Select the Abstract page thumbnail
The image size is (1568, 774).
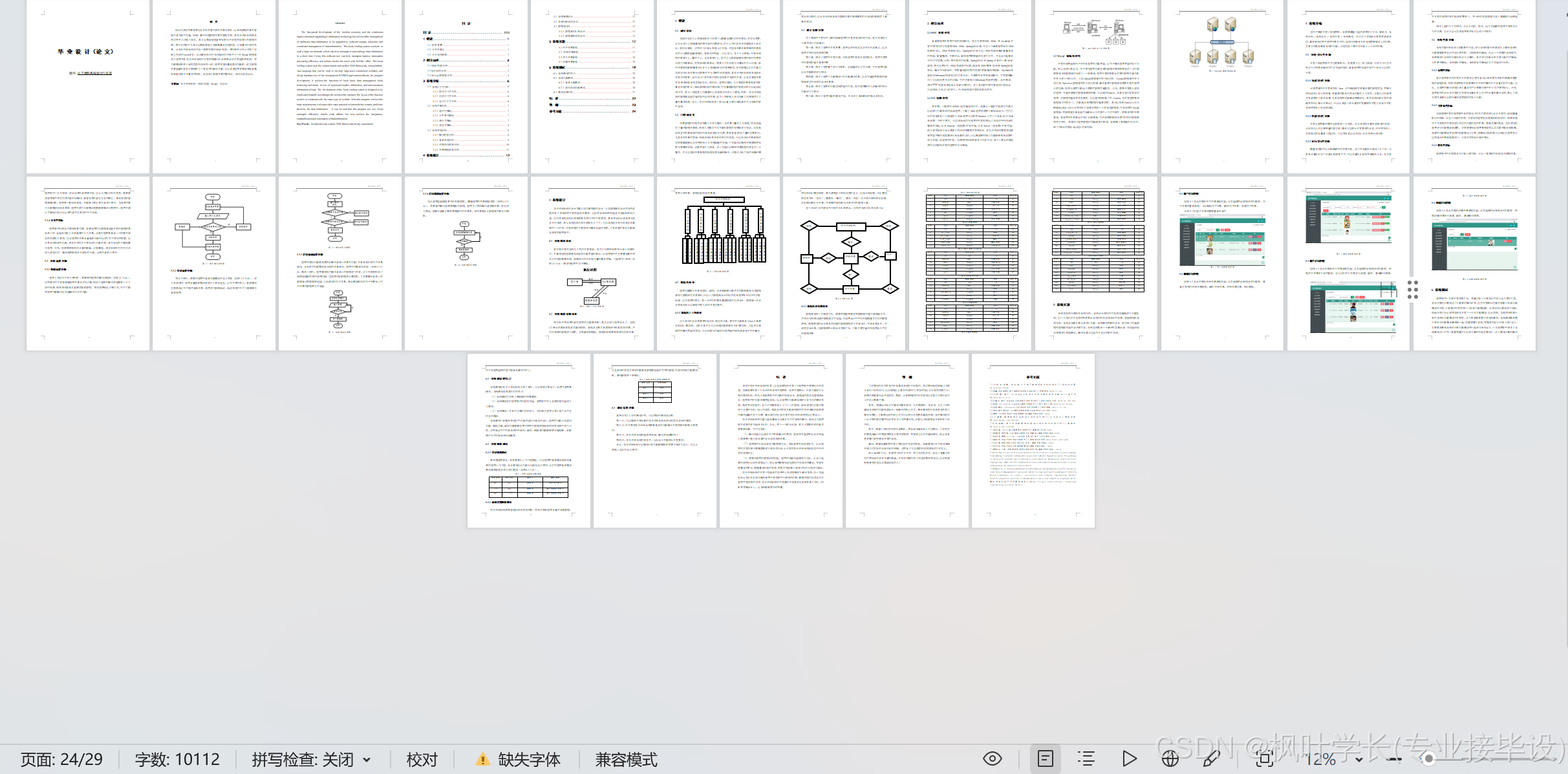tap(339, 86)
